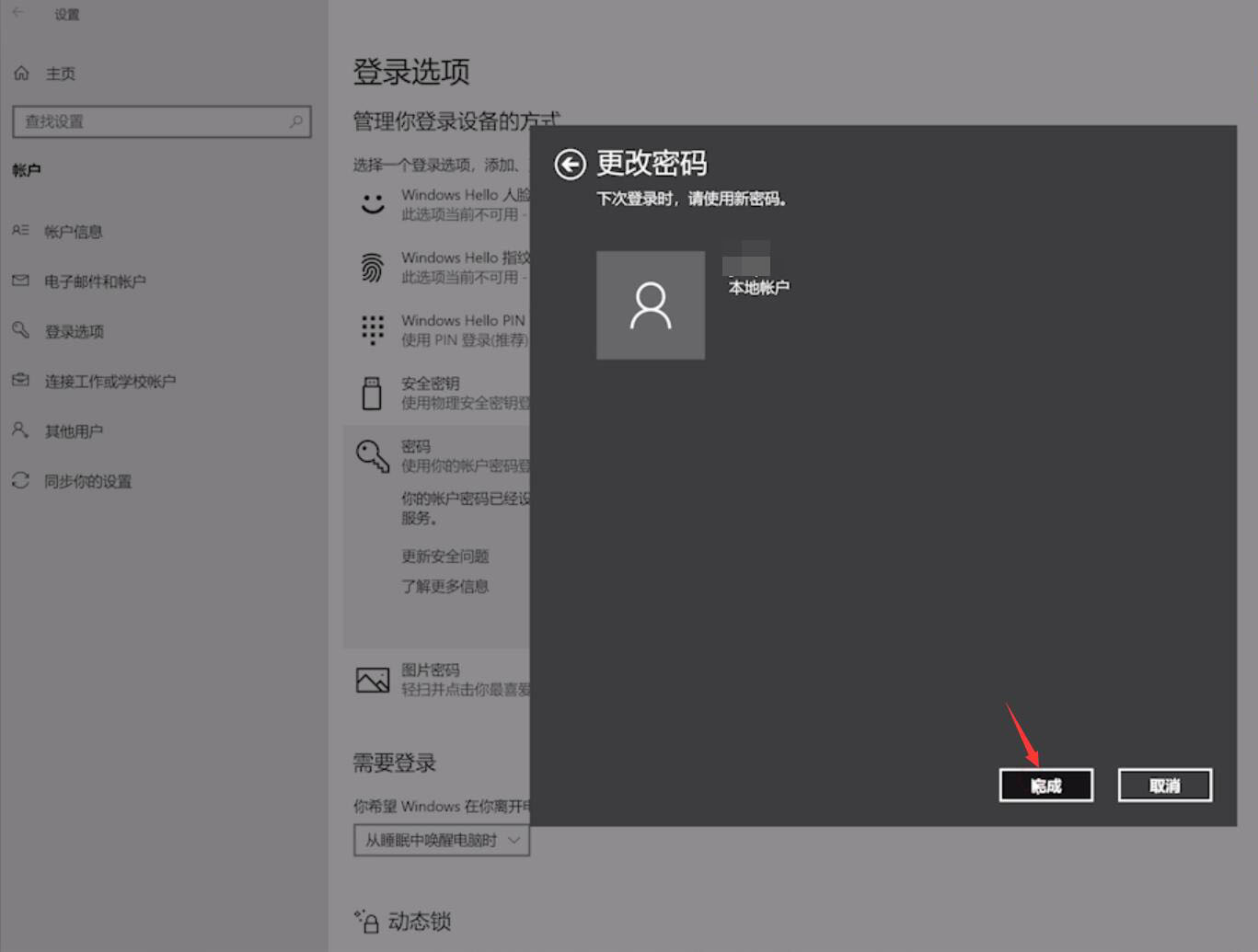This screenshot has width=1258, height=952.
Task: Focus the 查找设置 search box
Action: pyautogui.click(x=162, y=121)
